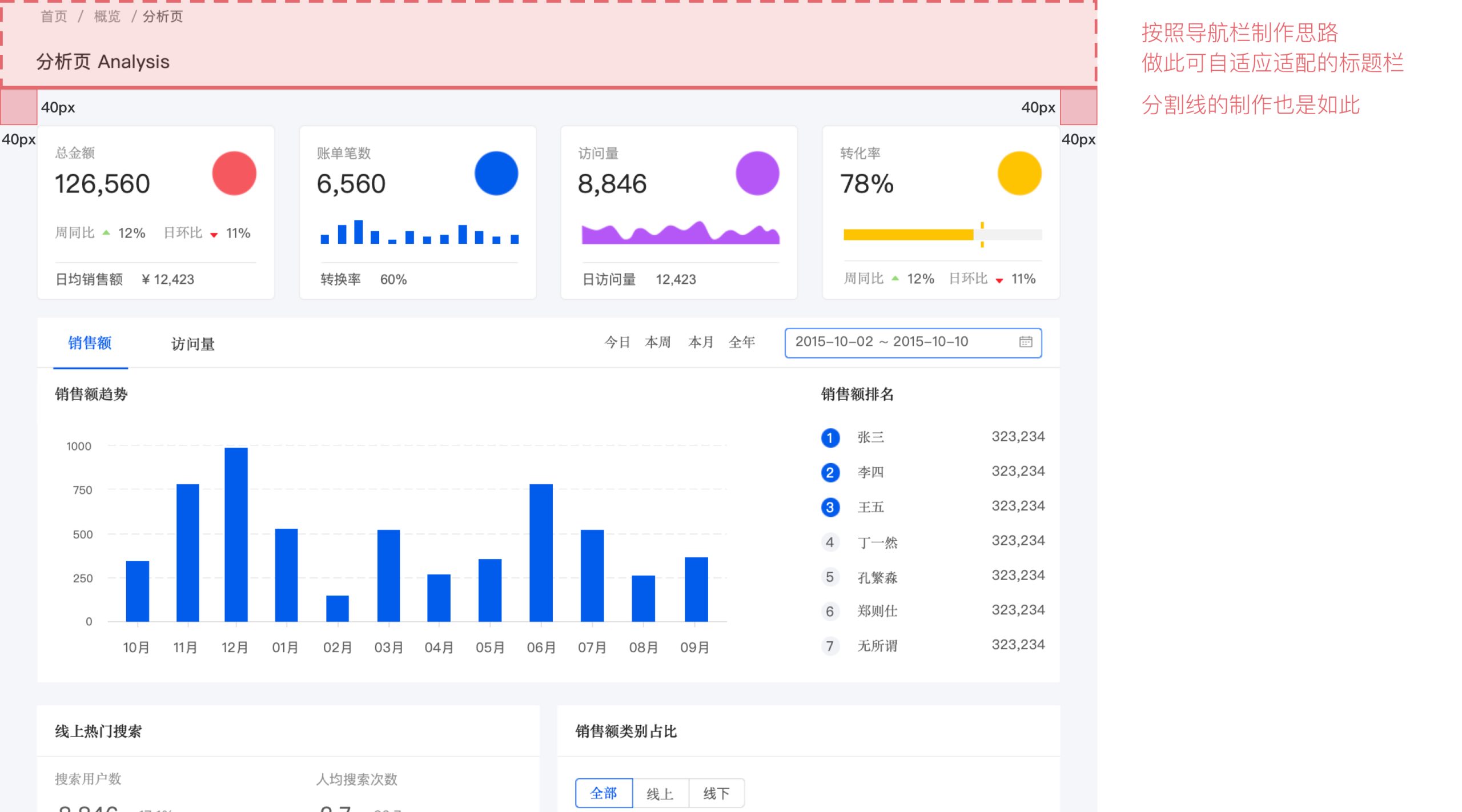
Task: Open the 2015-10-02 ~ 2015-10-10 date range picker
Action: (x=913, y=343)
